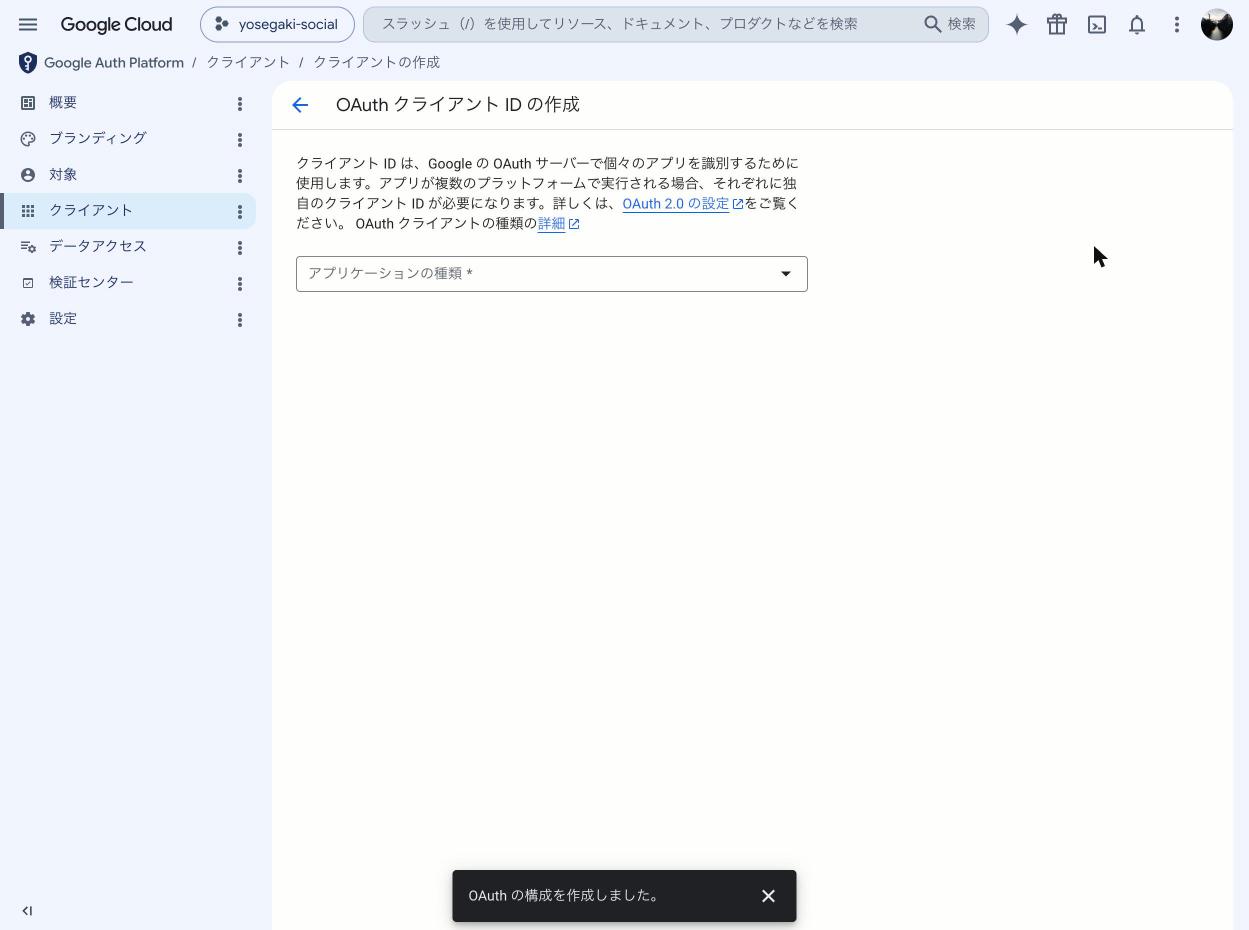The width and height of the screenshot is (1249, 930).
Task: Open more options for 設定
Action: pyautogui.click(x=240, y=320)
